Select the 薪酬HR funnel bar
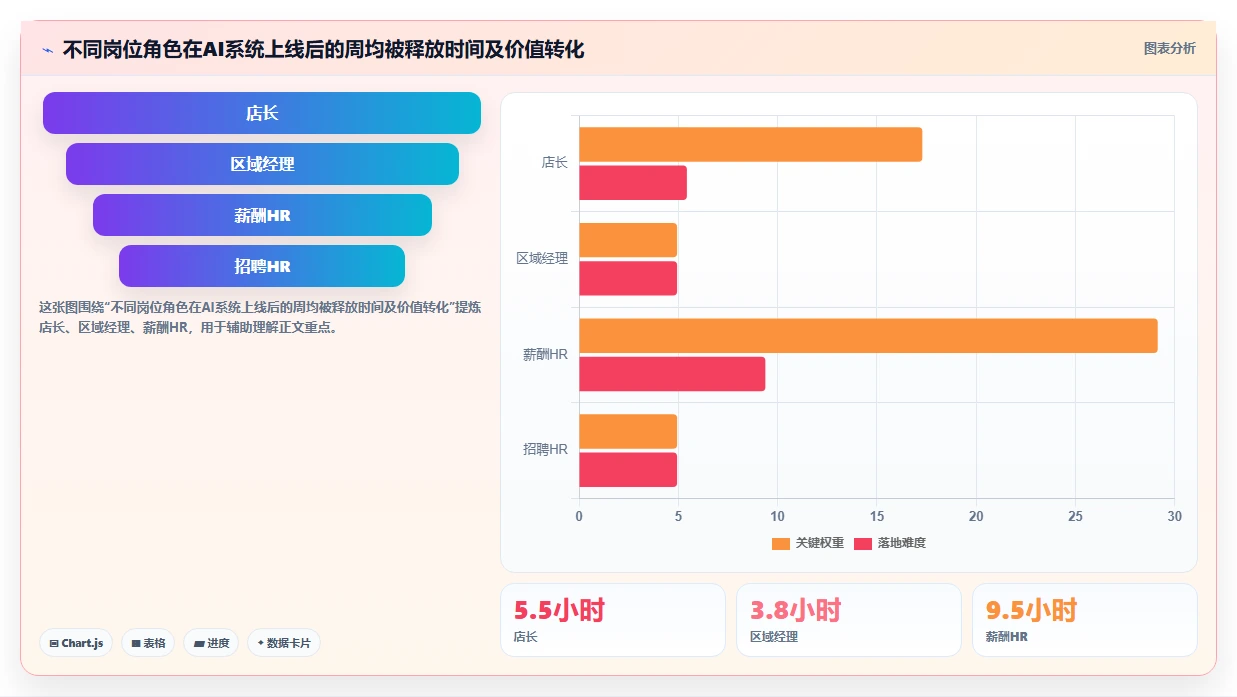The height and width of the screenshot is (697, 1237). (262, 215)
